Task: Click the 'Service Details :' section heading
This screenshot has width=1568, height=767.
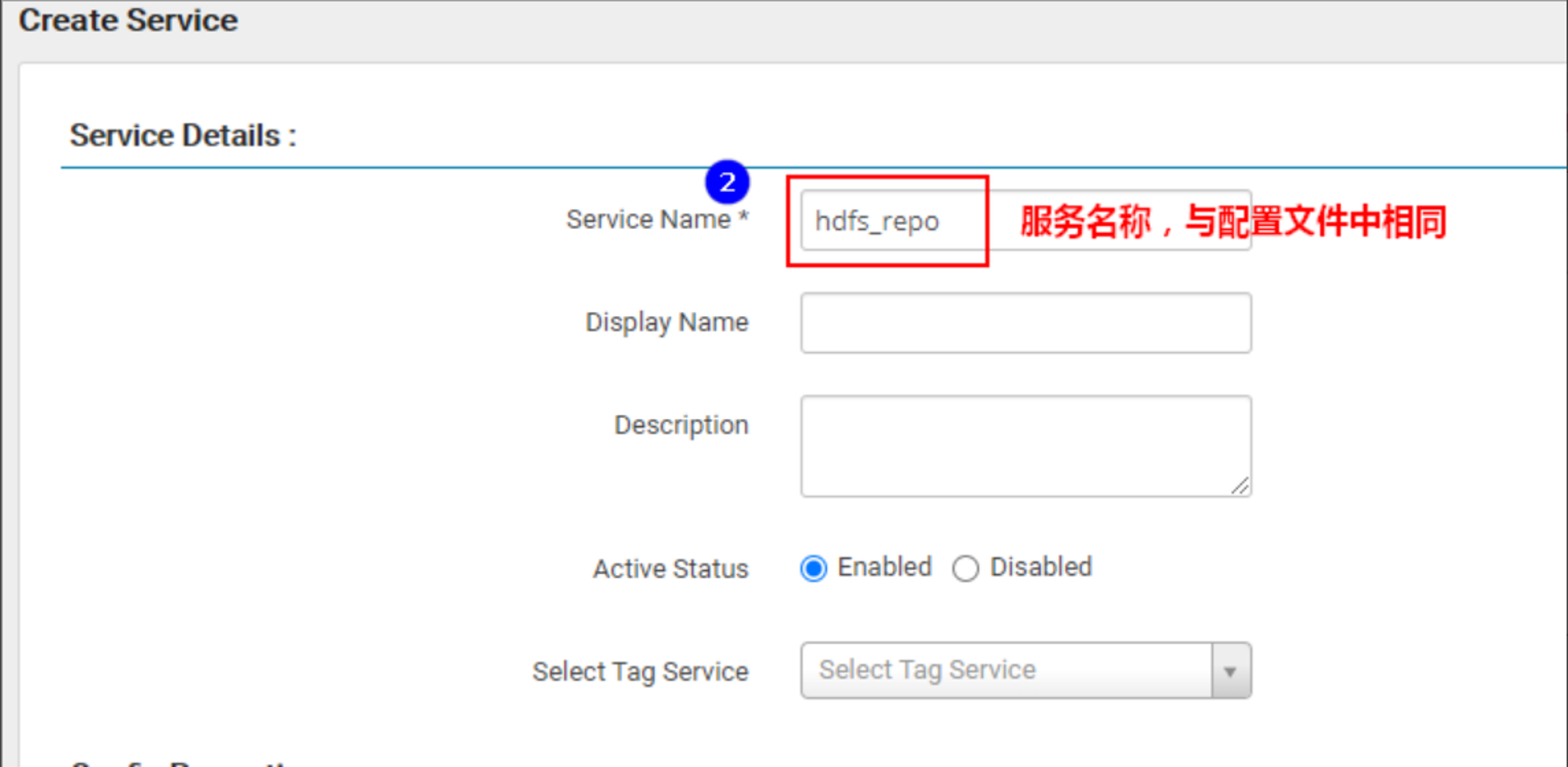Action: coord(183,136)
